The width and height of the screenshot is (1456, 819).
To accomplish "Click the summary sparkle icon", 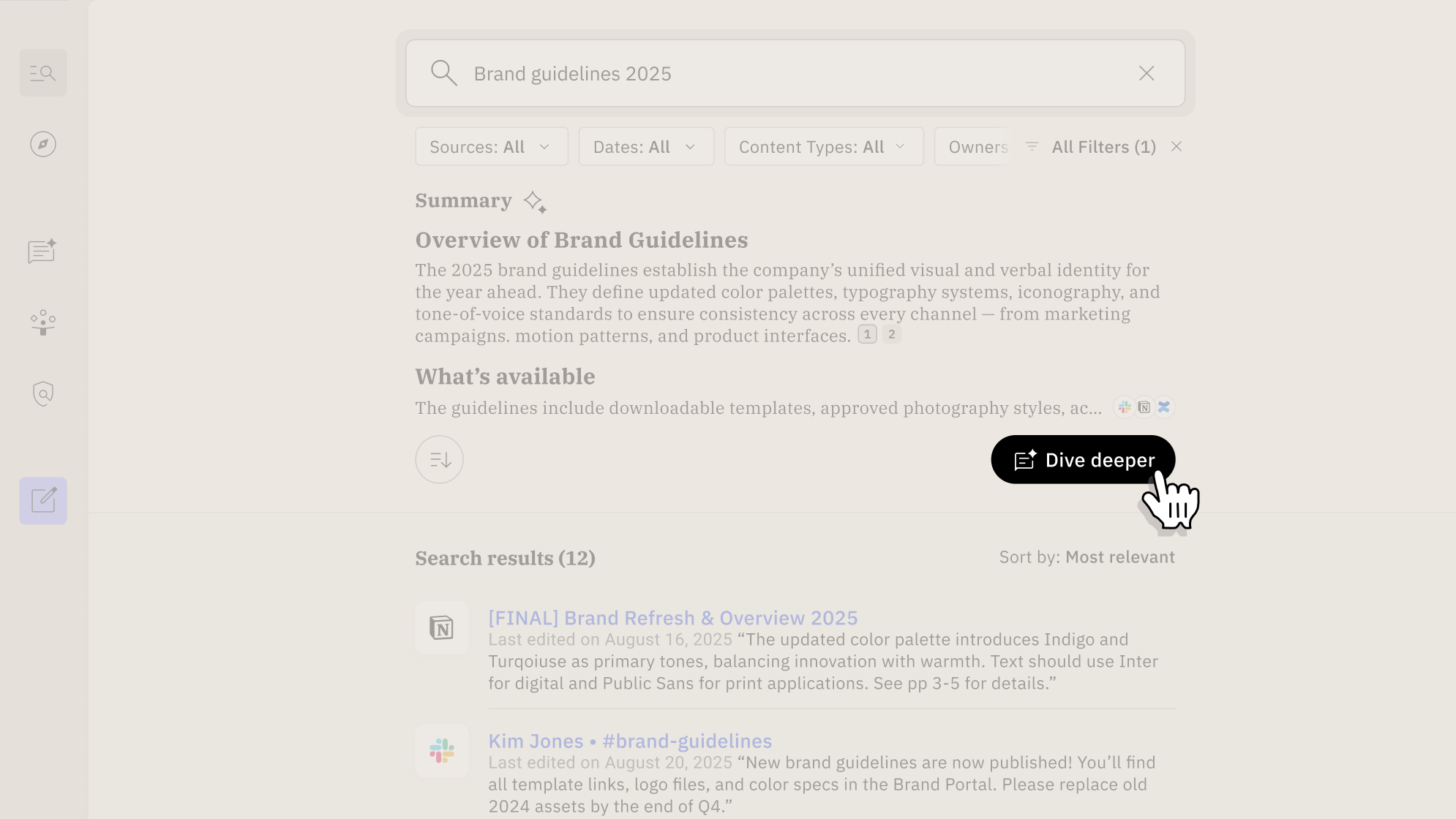I will click(535, 202).
